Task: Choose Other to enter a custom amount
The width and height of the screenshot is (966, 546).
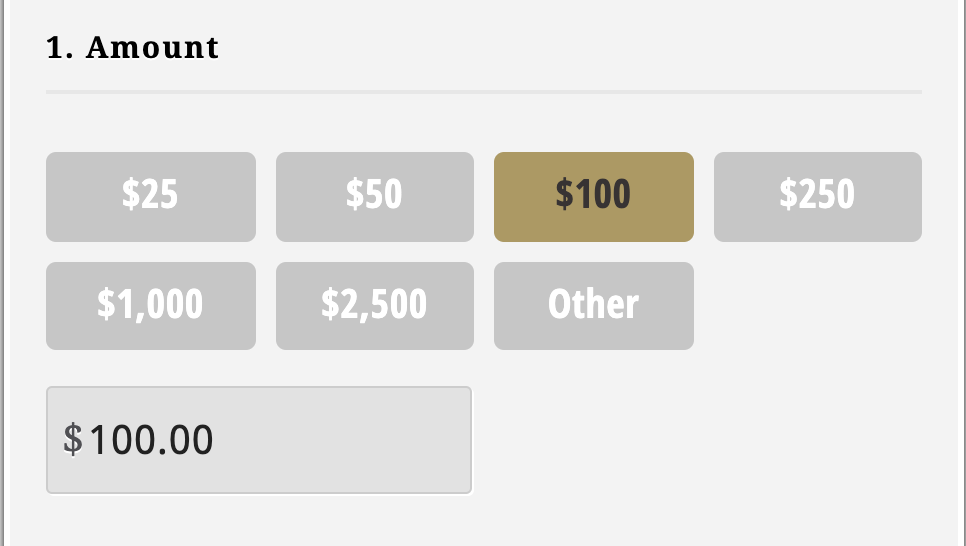Action: [593, 305]
